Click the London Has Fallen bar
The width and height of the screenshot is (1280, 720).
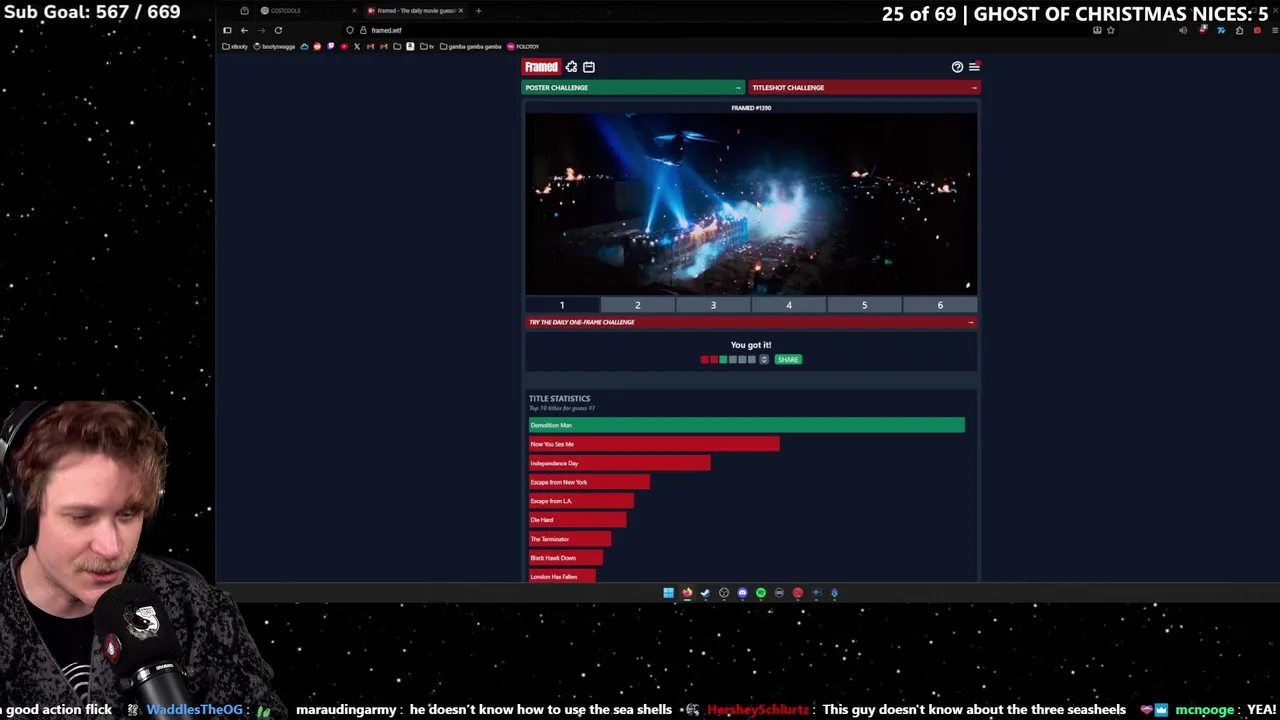click(x=562, y=576)
